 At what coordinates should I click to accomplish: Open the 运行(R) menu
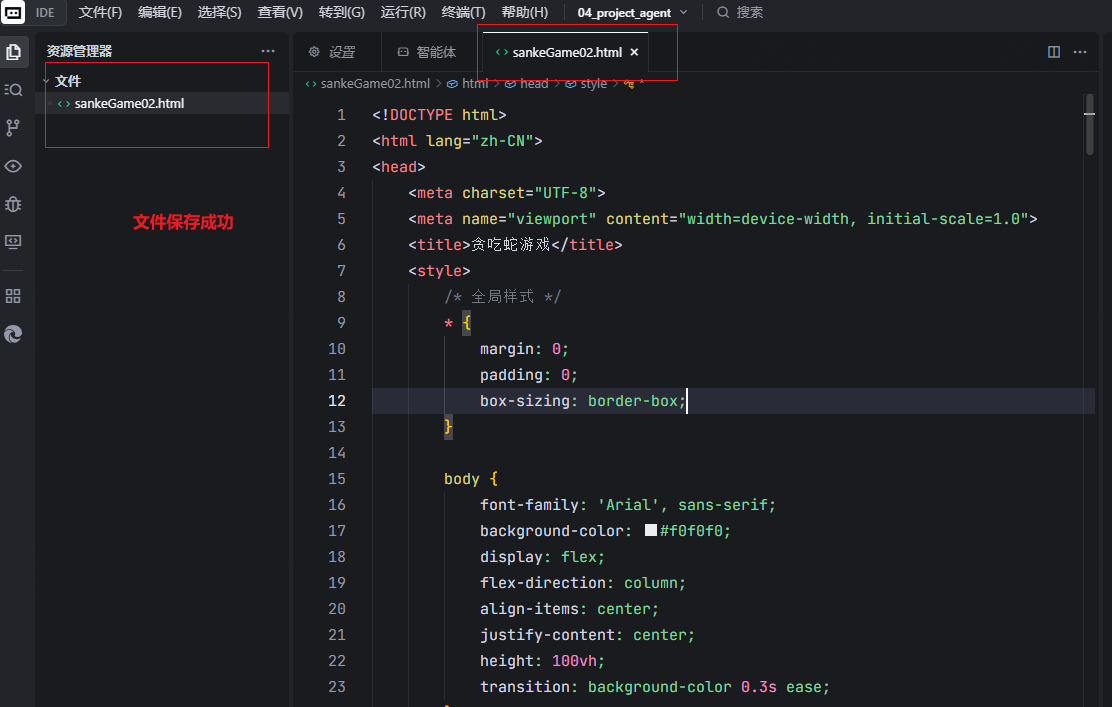[x=403, y=12]
